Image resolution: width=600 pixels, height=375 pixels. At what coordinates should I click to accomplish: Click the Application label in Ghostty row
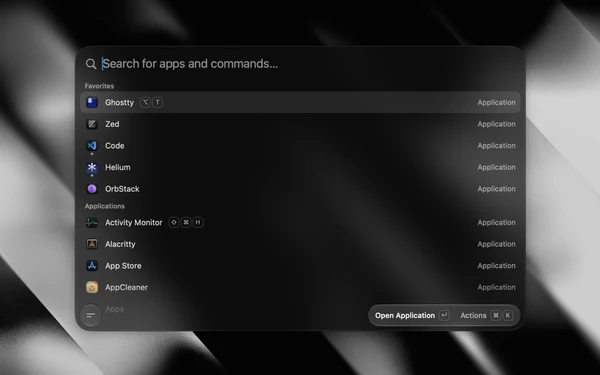pos(496,102)
